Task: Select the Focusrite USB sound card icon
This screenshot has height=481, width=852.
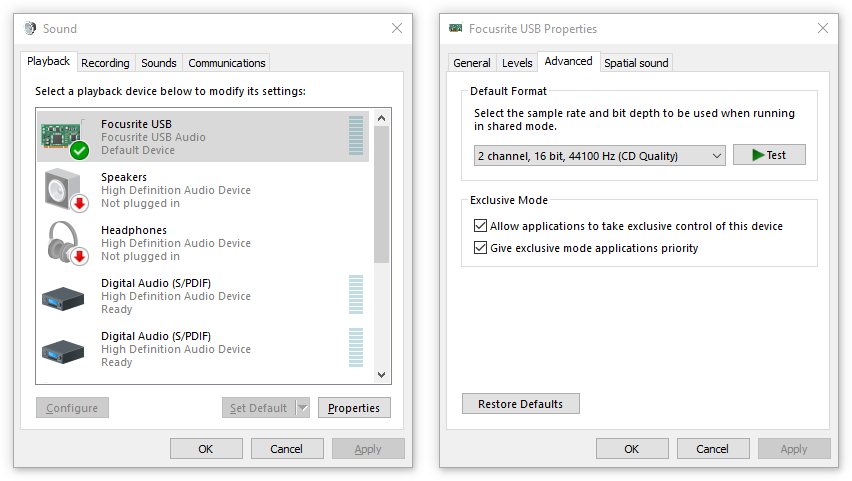Action: click(64, 138)
